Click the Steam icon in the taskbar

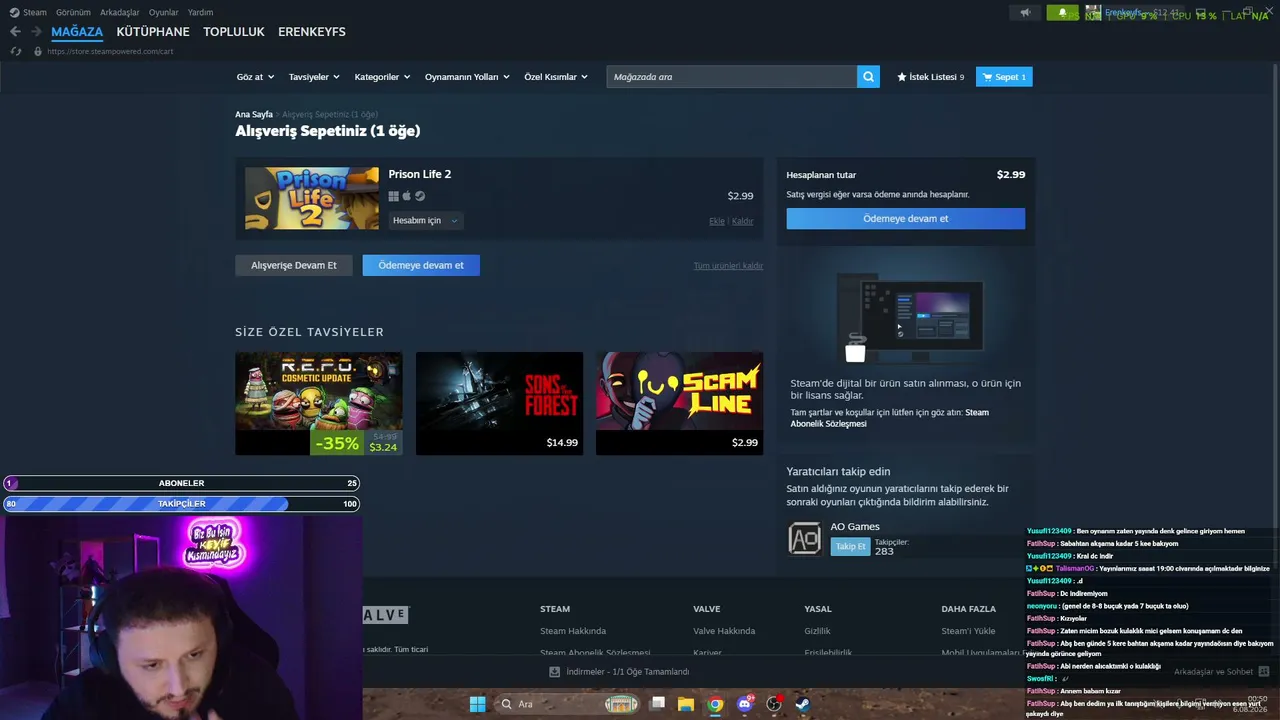pos(802,704)
